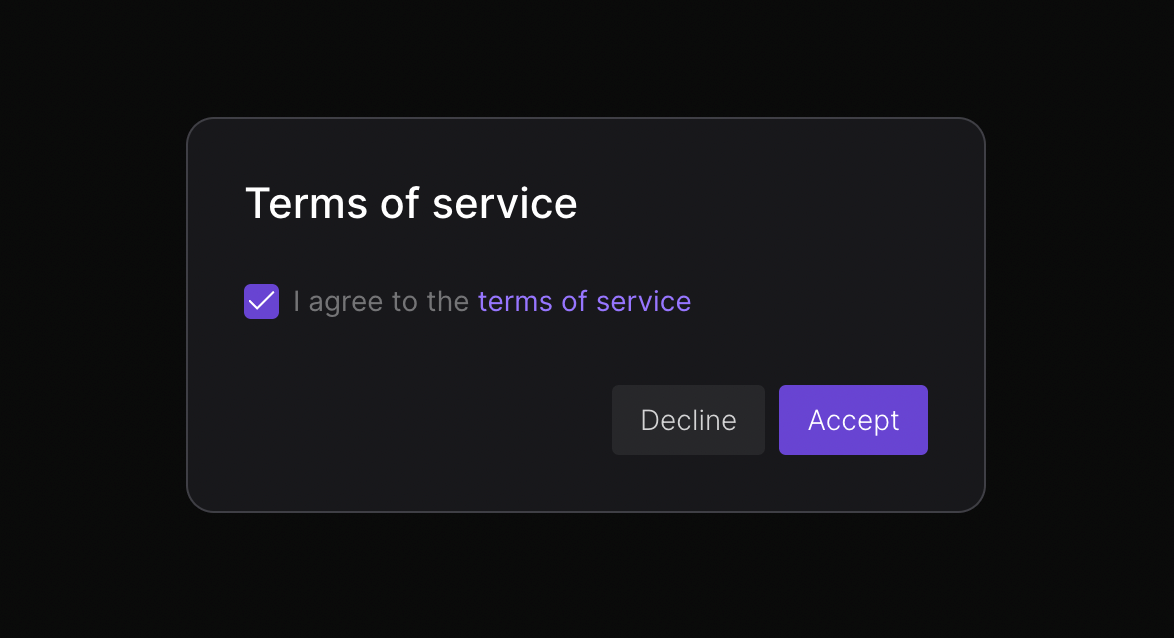Open the terms of service link
This screenshot has width=1174, height=638.
click(584, 301)
